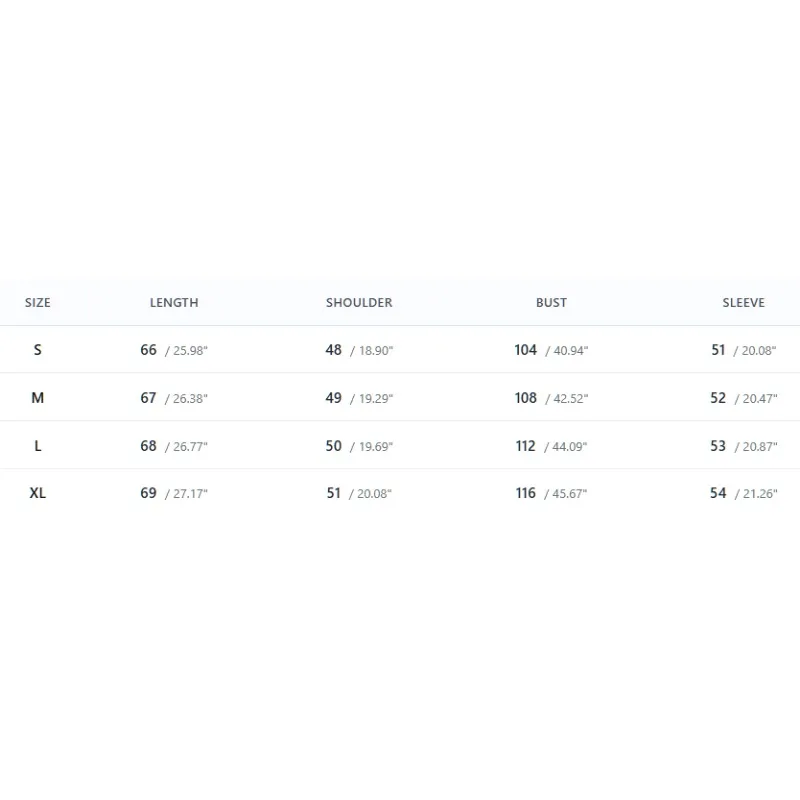The image size is (800, 800).
Task: Click bust value 112 for size L
Action: [526, 446]
